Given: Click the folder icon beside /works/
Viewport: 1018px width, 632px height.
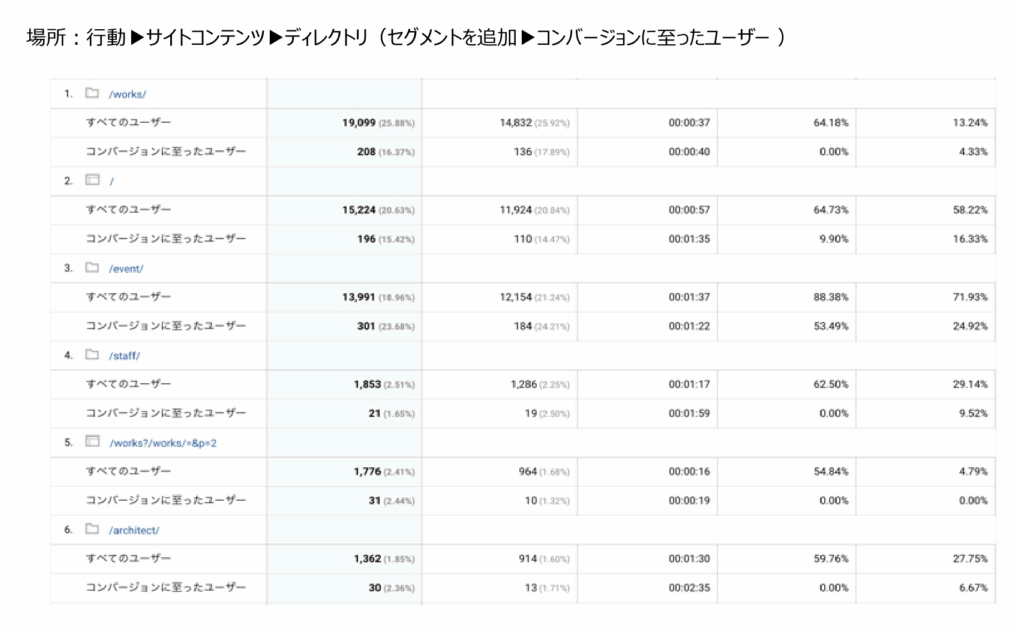Looking at the screenshot, I should (x=92, y=93).
